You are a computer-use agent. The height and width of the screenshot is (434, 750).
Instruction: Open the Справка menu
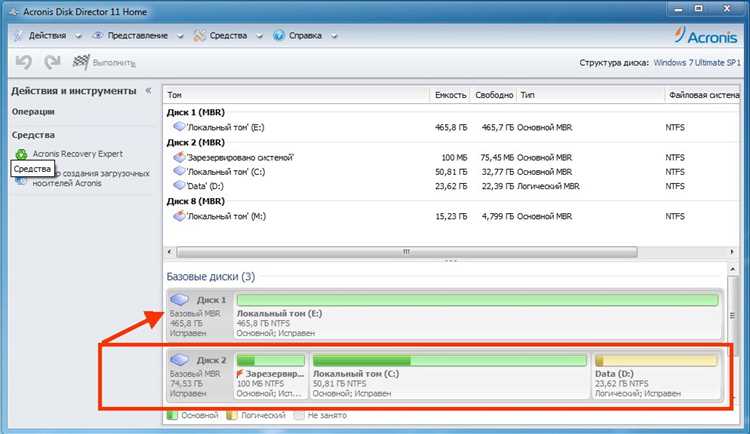pos(305,36)
